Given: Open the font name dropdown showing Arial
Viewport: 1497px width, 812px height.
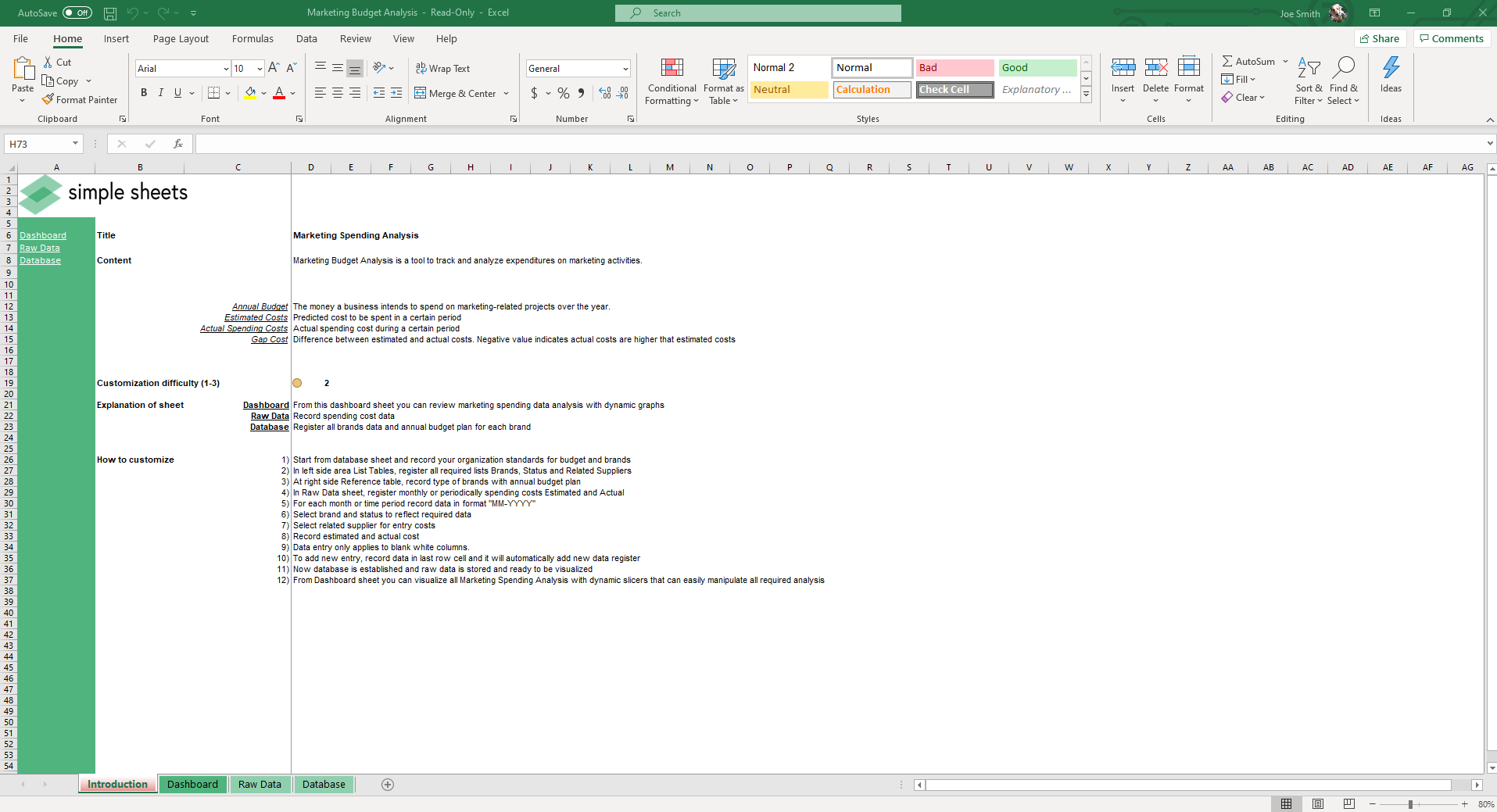Looking at the screenshot, I should (x=226, y=69).
